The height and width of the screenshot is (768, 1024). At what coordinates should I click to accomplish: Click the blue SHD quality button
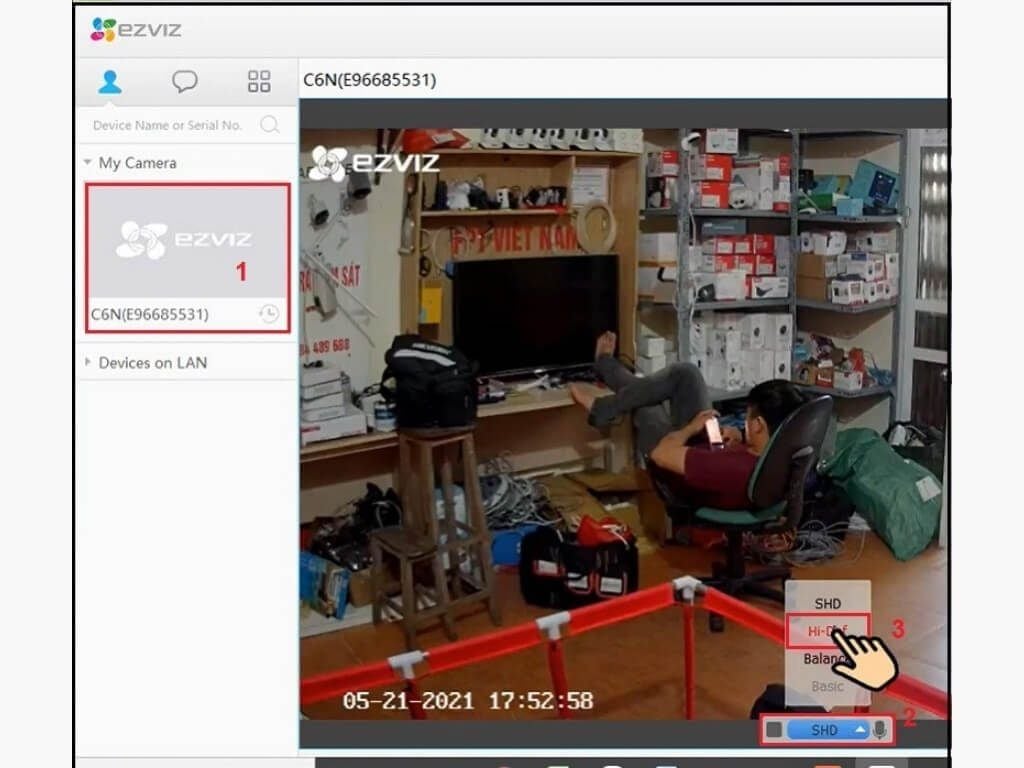coord(826,729)
